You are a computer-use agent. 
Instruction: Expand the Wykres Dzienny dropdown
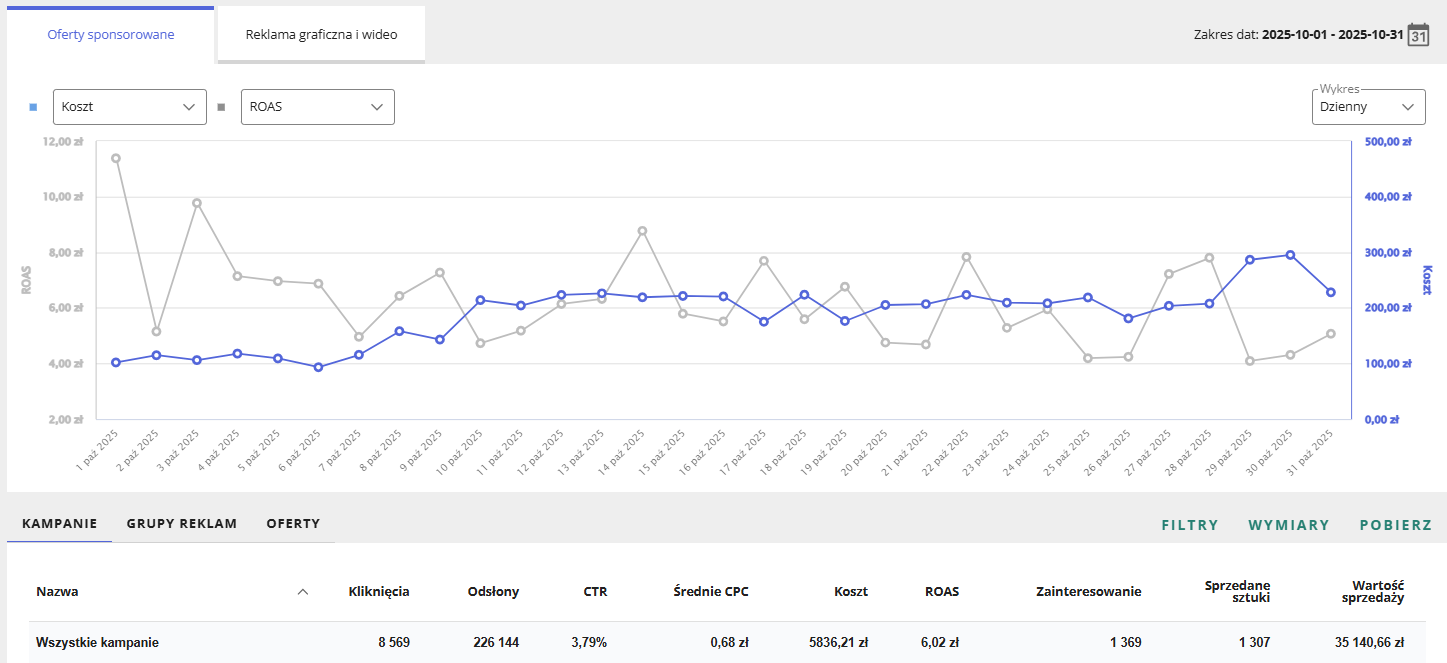coord(1368,107)
